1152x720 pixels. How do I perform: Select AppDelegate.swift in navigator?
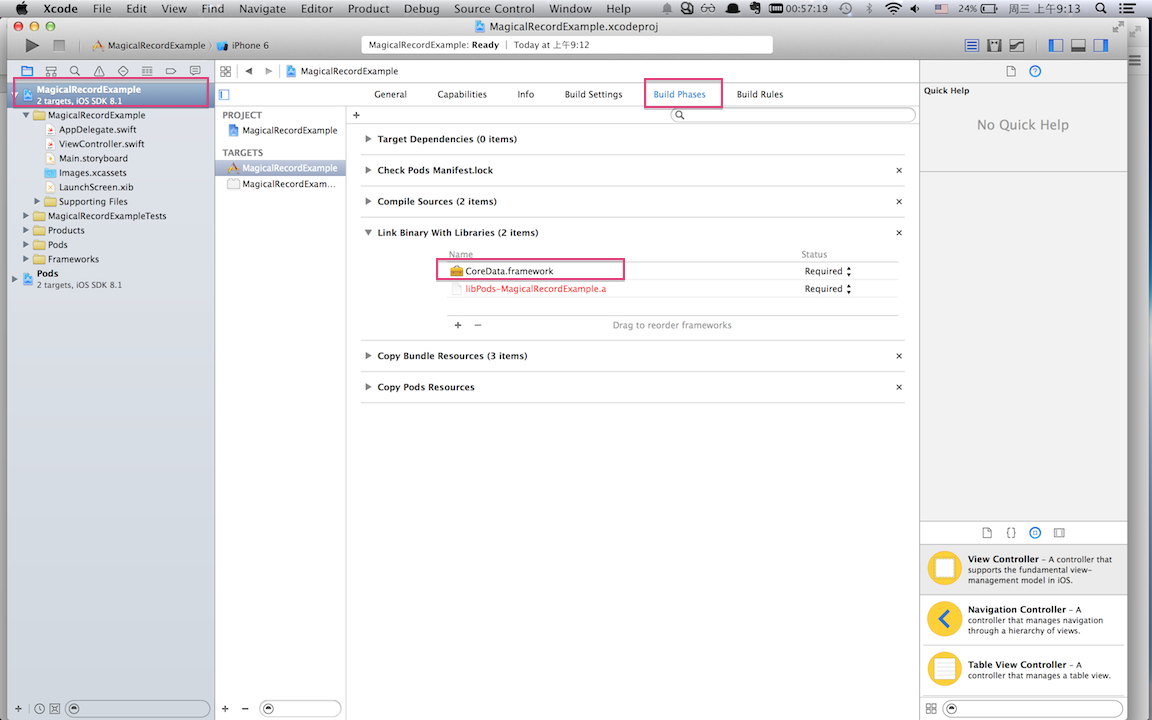98,129
